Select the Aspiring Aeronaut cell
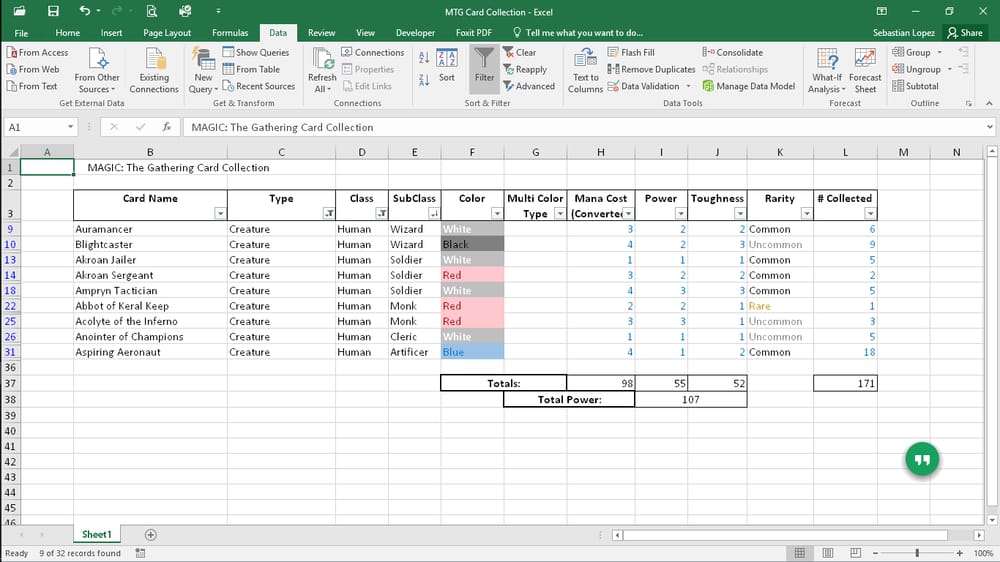 [150, 352]
